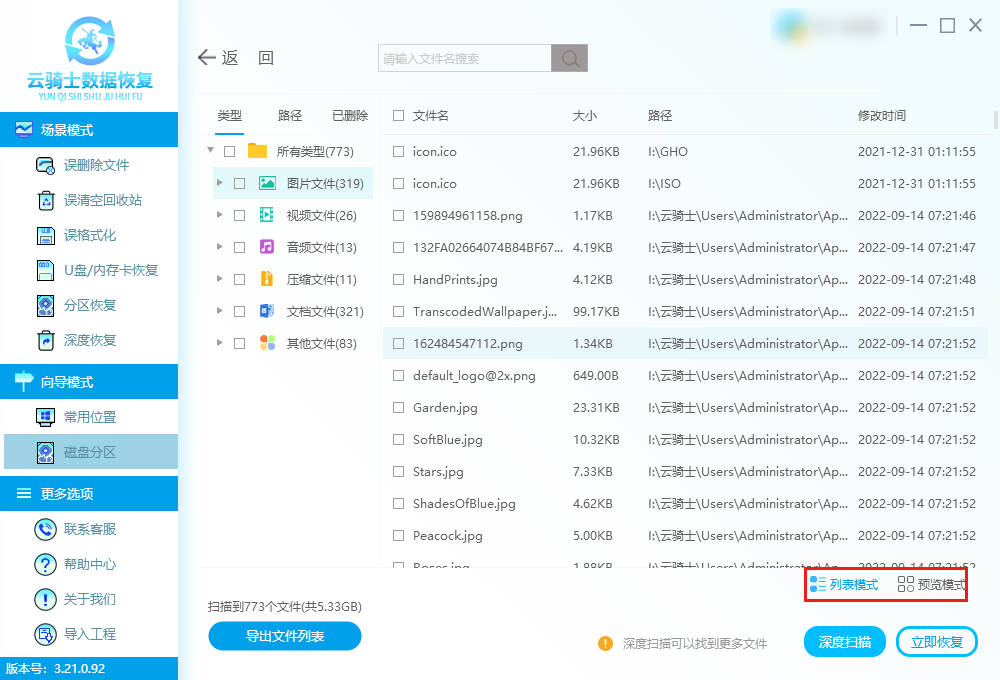Viewport: 1000px width, 680px height.
Task: Switch to 预览模式 view
Action: tap(931, 585)
